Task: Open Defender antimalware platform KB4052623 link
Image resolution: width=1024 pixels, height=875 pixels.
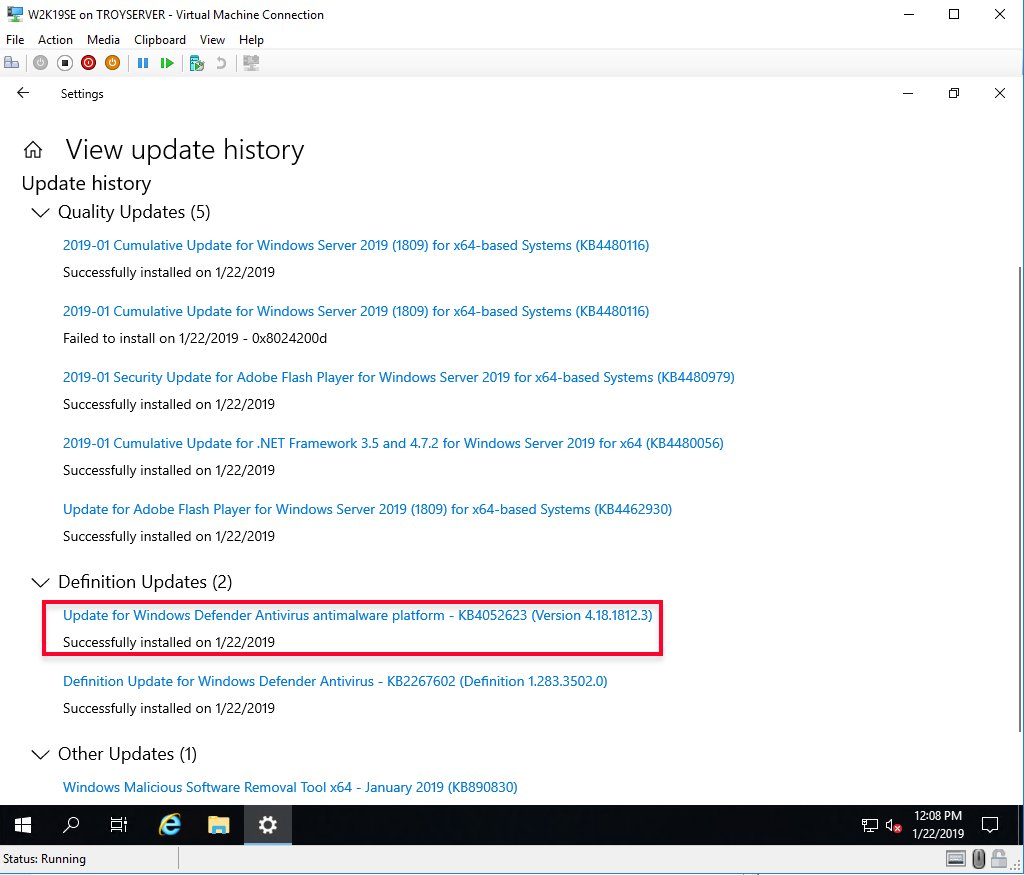Action: pyautogui.click(x=357, y=615)
